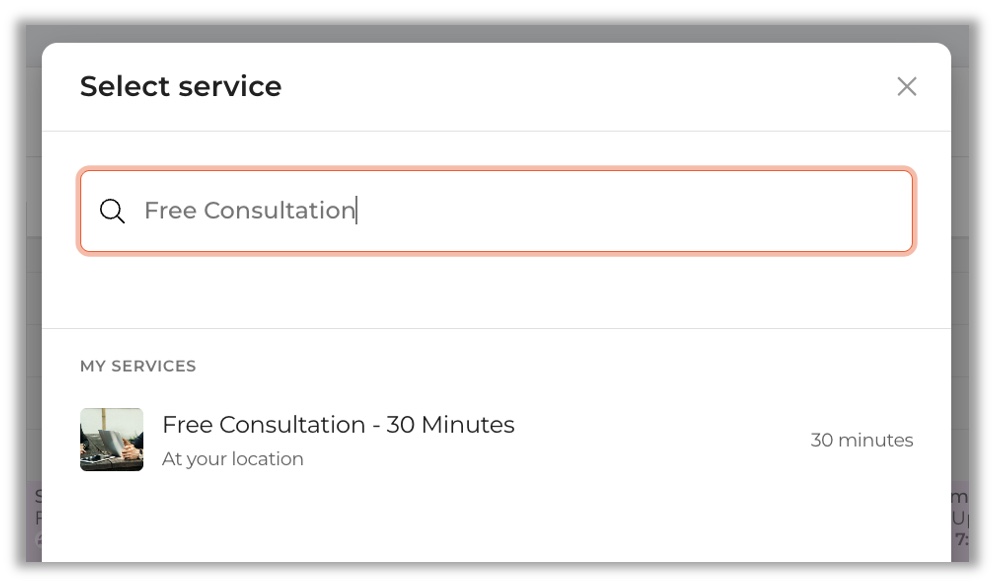996x582 pixels.
Task: Click the "At your location" subtitle
Action: click(233, 459)
